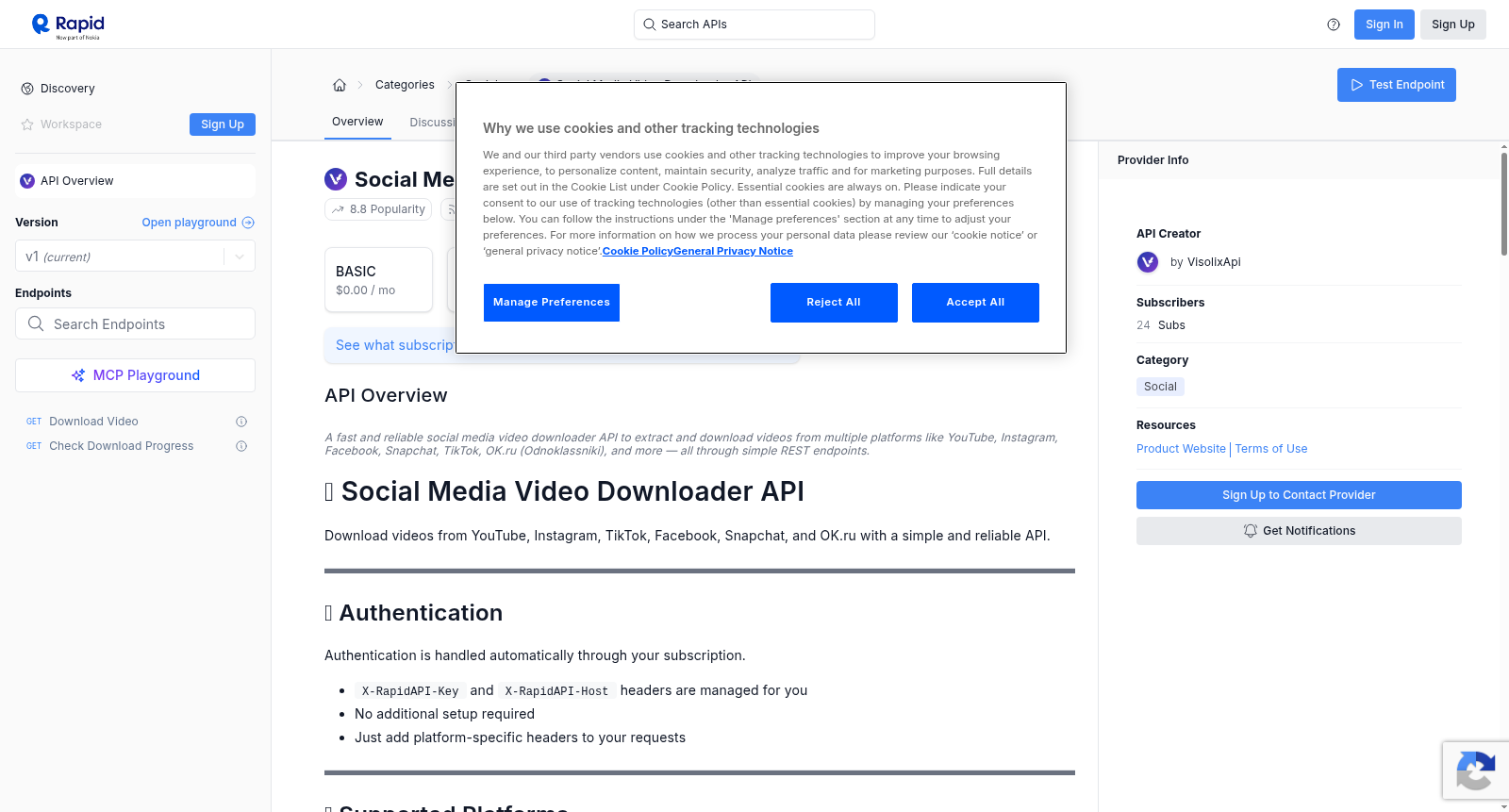Open the Product Website link

pos(1181,449)
